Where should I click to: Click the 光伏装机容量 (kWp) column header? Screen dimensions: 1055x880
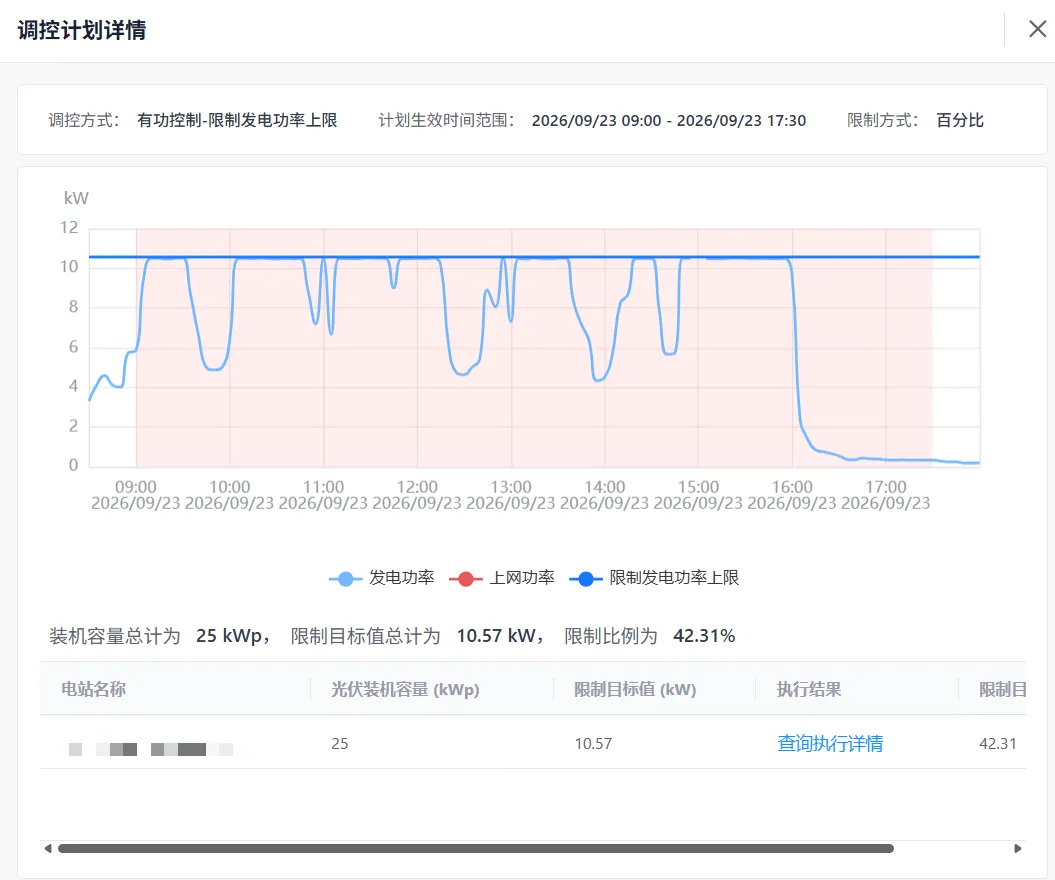coord(405,689)
